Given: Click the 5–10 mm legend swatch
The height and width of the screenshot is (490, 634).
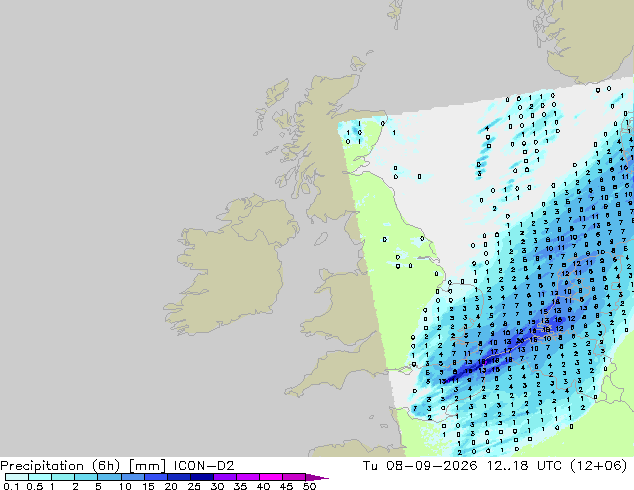Looking at the screenshot, I should click(109, 477).
